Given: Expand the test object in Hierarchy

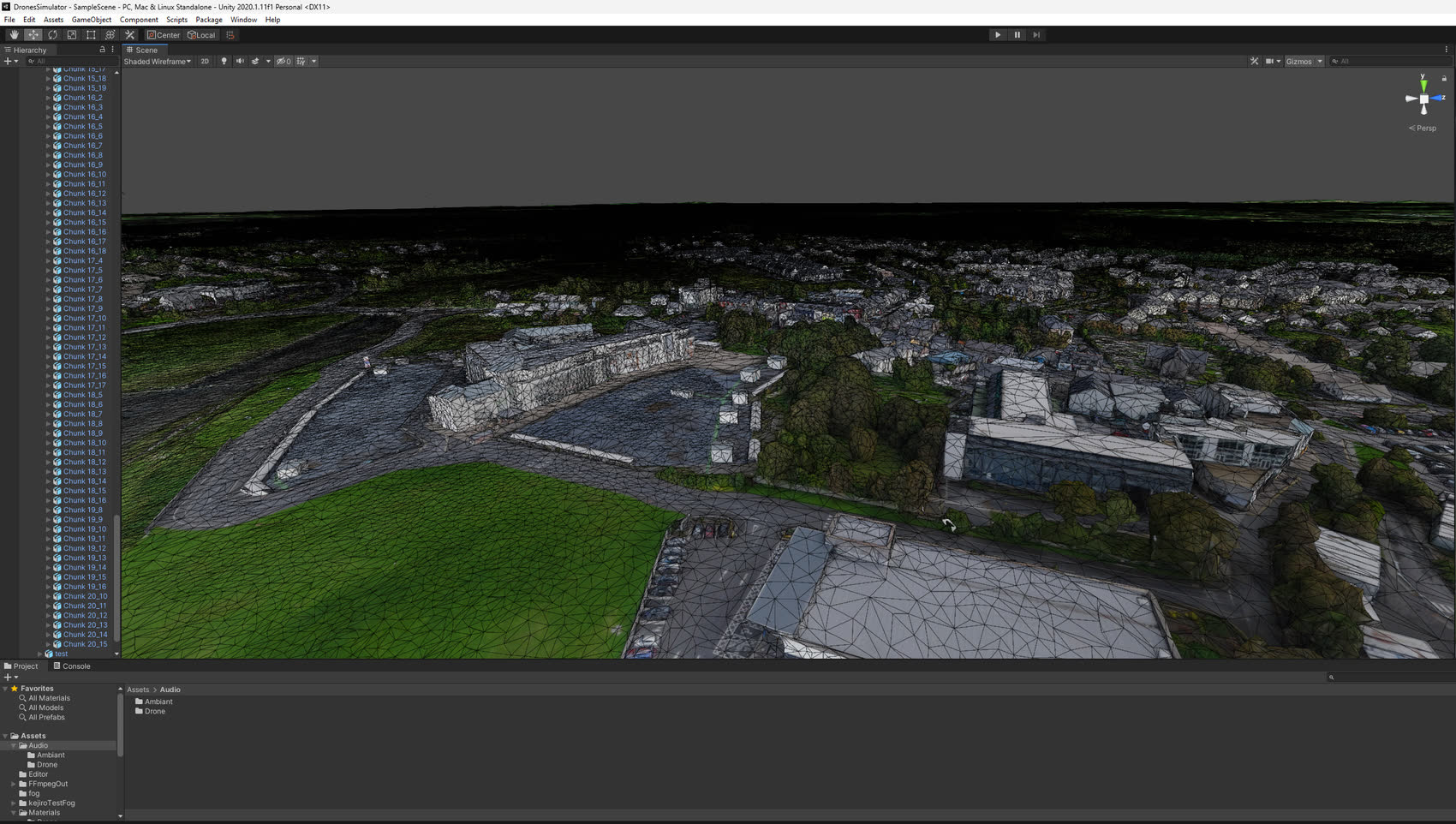Looking at the screenshot, I should 39,654.
